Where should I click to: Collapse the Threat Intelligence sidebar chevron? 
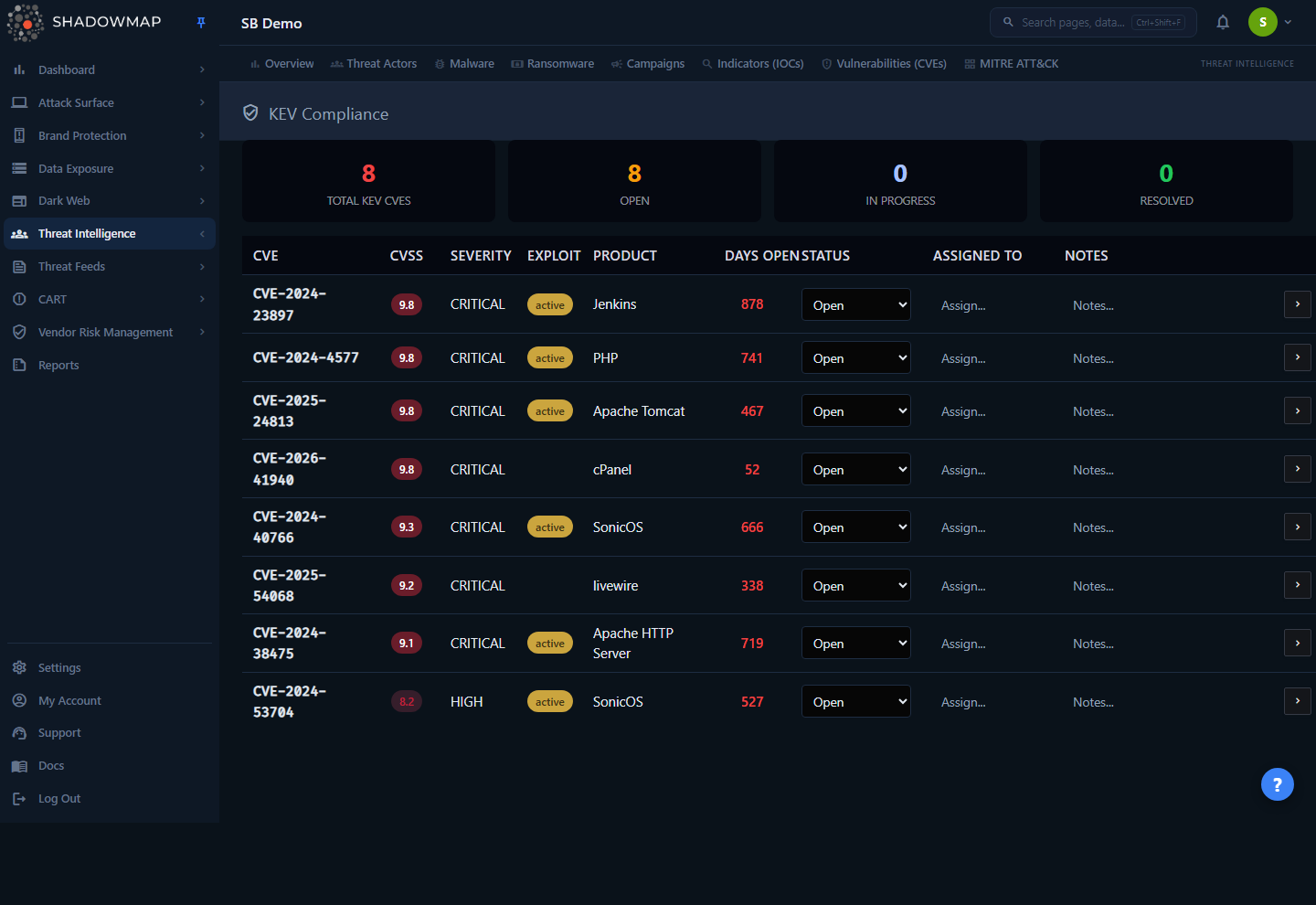[202, 234]
